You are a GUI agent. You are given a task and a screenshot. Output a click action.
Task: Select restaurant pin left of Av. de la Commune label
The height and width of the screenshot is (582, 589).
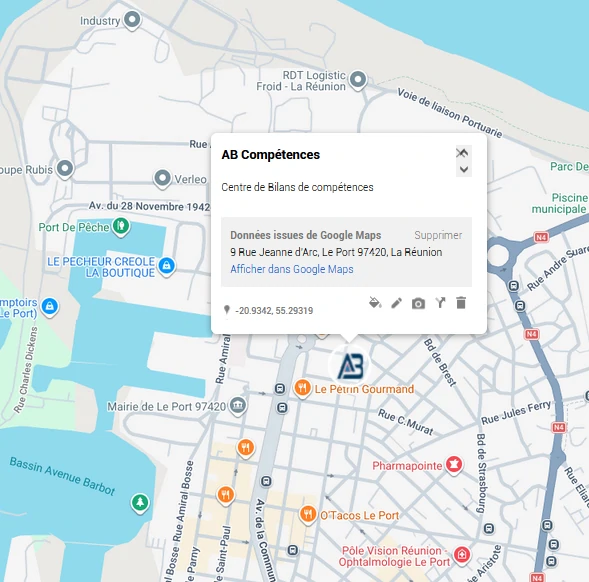click(225, 495)
